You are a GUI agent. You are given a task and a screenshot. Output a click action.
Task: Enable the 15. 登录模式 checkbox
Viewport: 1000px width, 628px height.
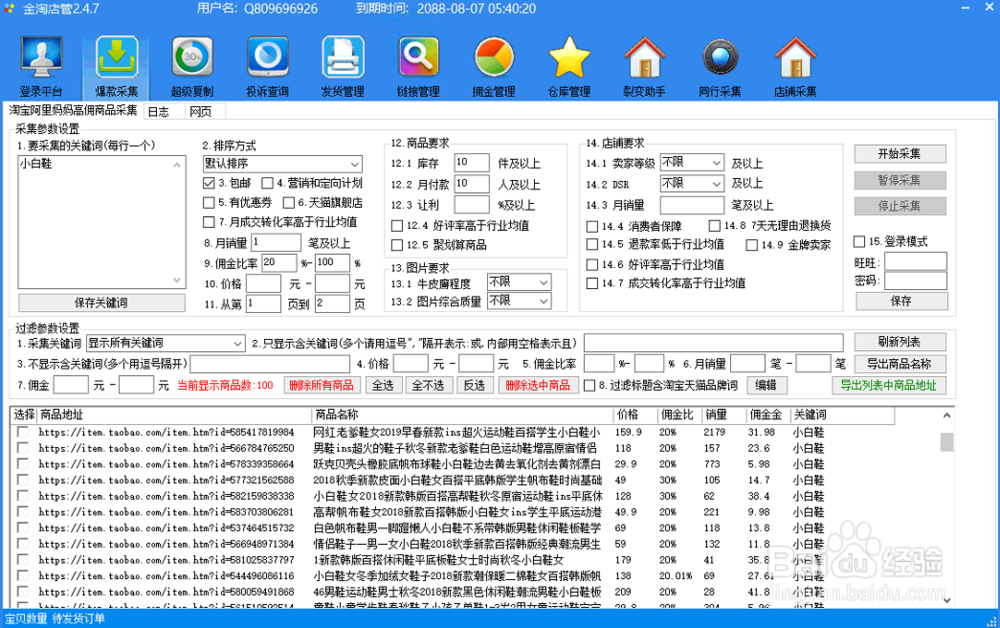point(859,242)
